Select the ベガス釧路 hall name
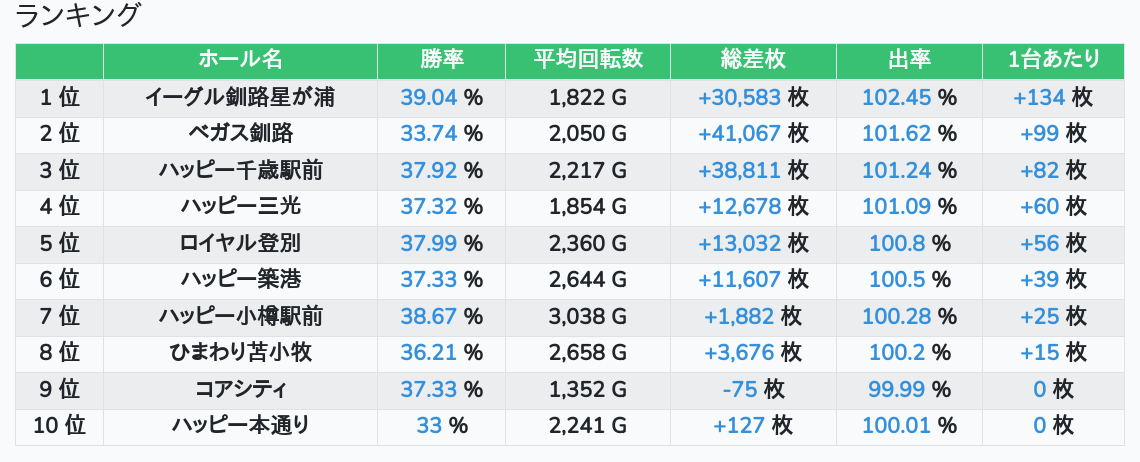The image size is (1140, 462). pos(240,133)
